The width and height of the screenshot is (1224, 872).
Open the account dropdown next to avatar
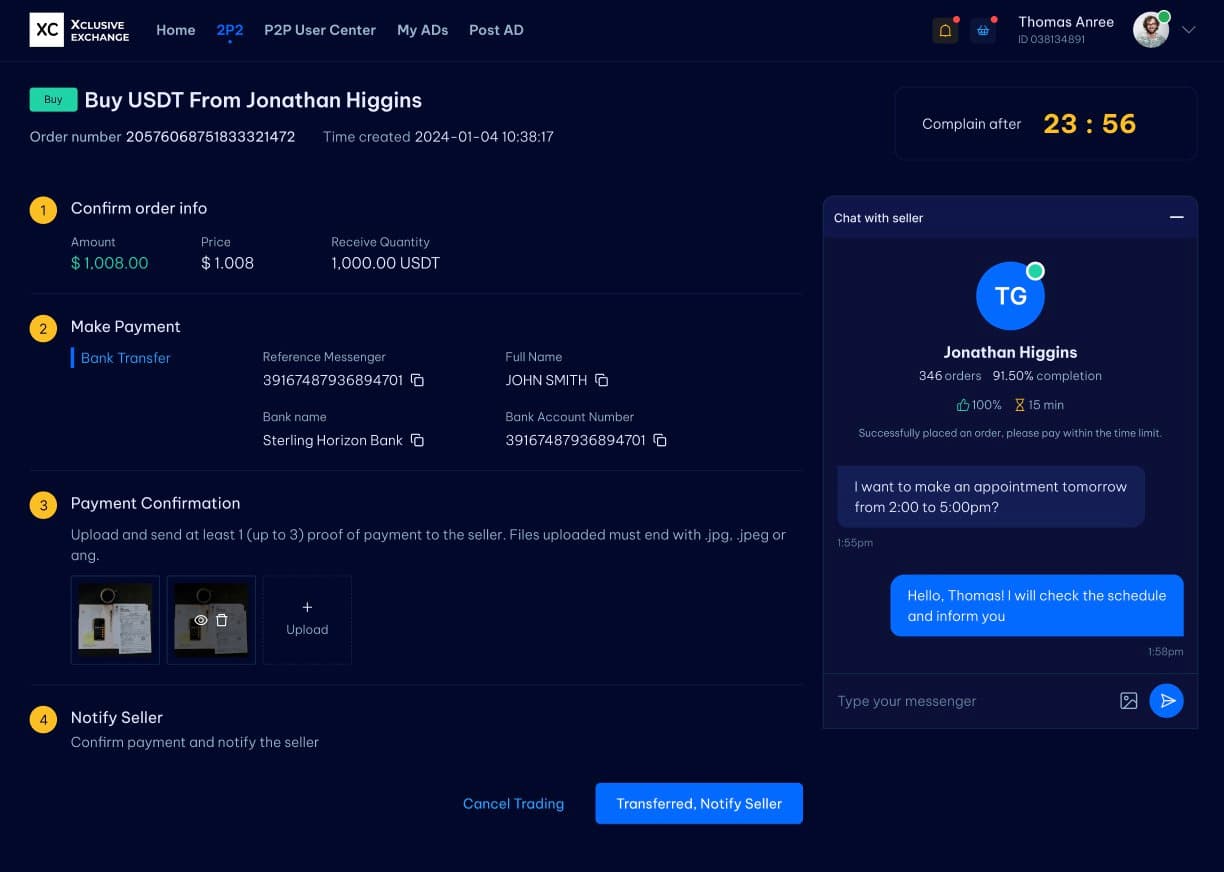click(x=1189, y=30)
